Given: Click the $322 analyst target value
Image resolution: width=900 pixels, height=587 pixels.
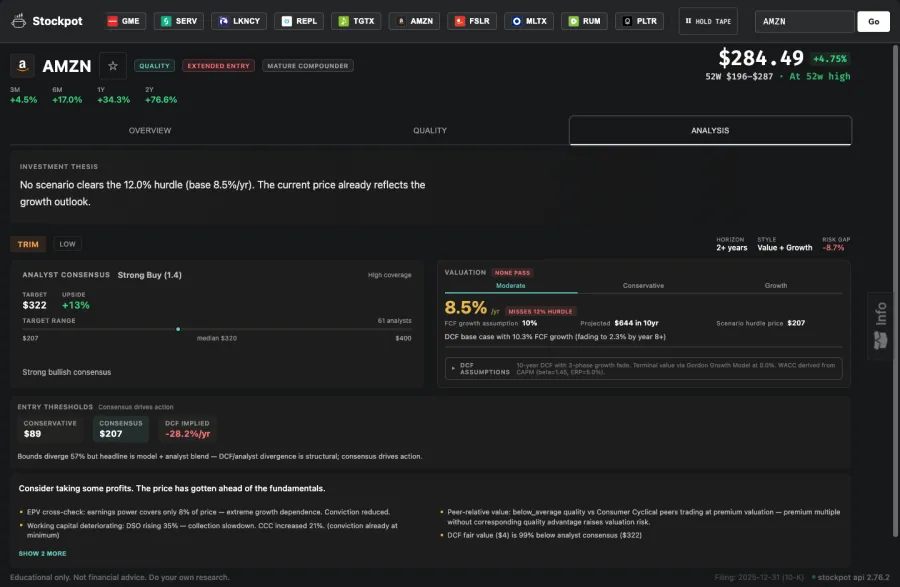Looking at the screenshot, I should click(x=34, y=305).
